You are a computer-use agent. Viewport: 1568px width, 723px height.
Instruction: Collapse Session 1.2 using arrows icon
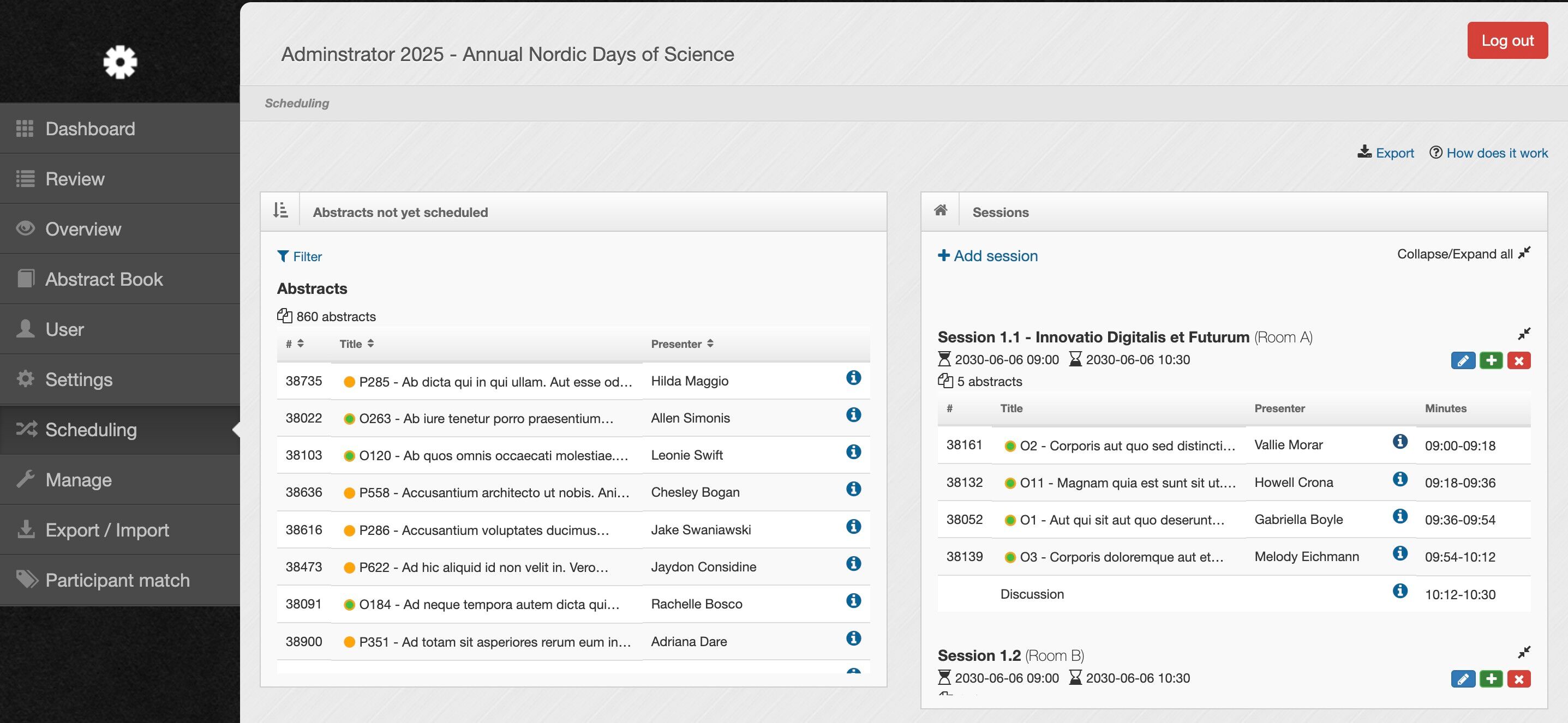pyautogui.click(x=1524, y=653)
